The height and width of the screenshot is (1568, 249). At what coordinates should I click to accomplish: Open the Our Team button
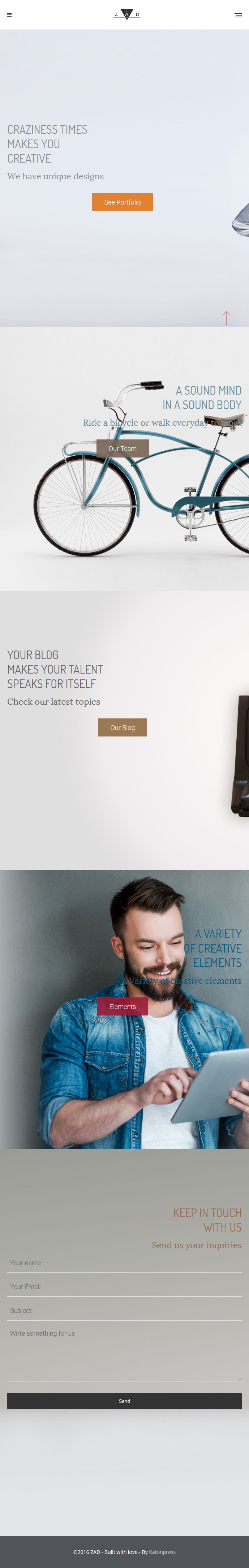[123, 448]
